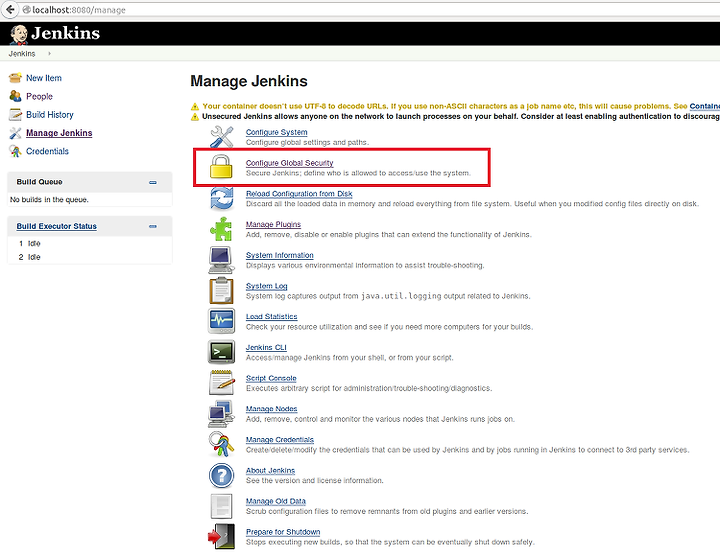Click the Manage Credentials keys icon
The height and width of the screenshot is (557, 720).
pyautogui.click(x=220, y=444)
